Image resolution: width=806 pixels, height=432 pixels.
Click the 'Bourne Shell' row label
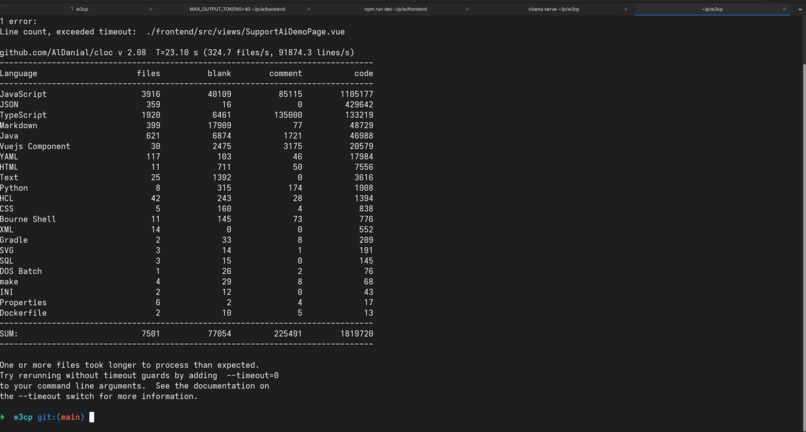click(x=28, y=219)
